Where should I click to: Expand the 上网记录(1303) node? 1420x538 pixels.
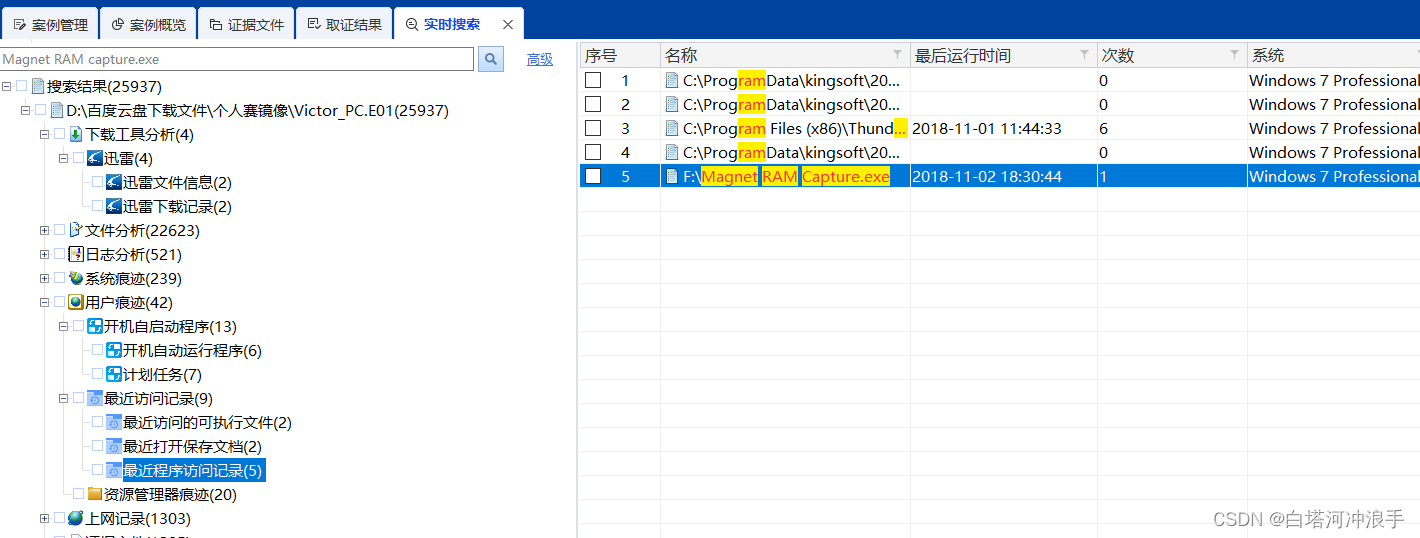(44, 518)
